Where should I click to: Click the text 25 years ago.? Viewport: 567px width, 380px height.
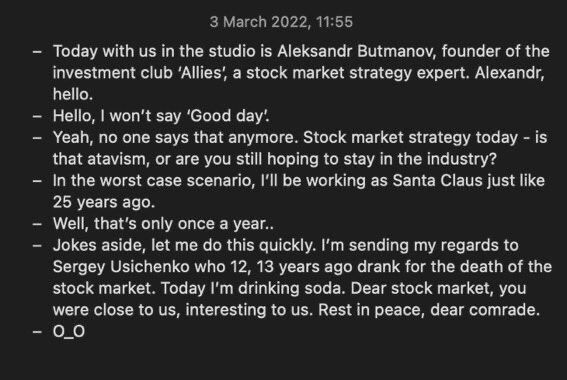click(104, 202)
